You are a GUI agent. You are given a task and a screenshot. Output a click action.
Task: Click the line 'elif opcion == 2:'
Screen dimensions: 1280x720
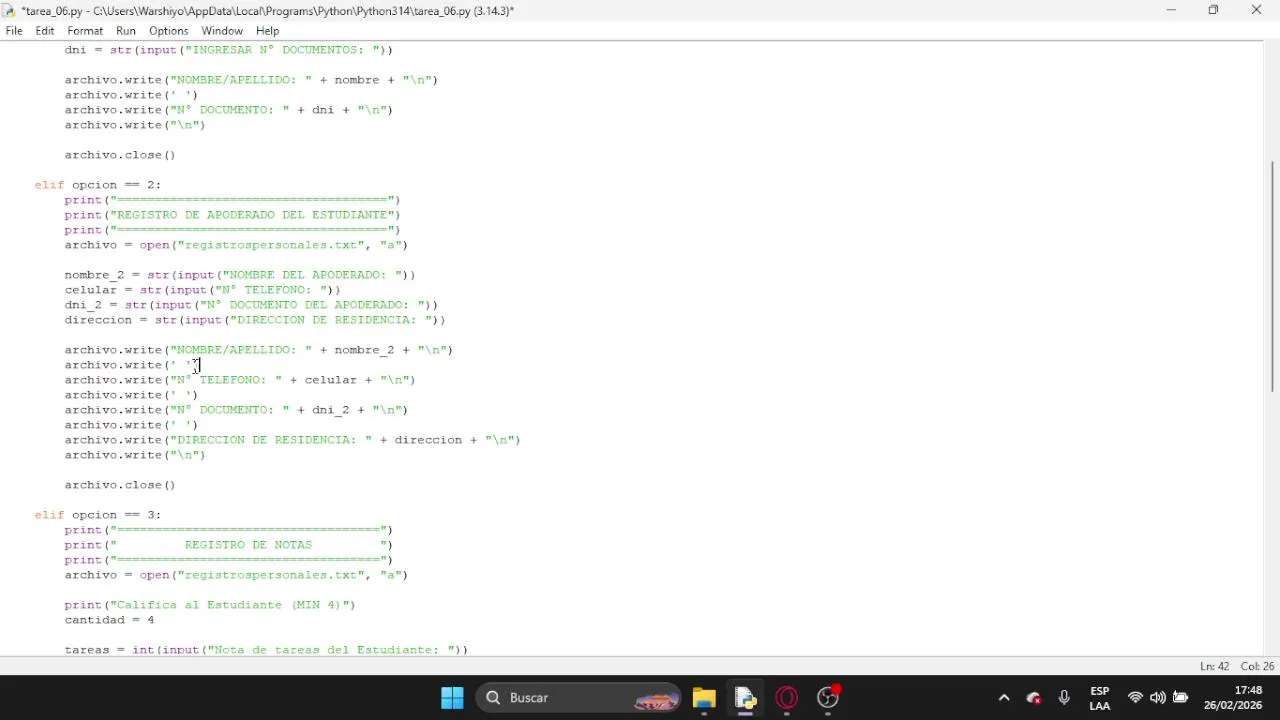pos(98,185)
